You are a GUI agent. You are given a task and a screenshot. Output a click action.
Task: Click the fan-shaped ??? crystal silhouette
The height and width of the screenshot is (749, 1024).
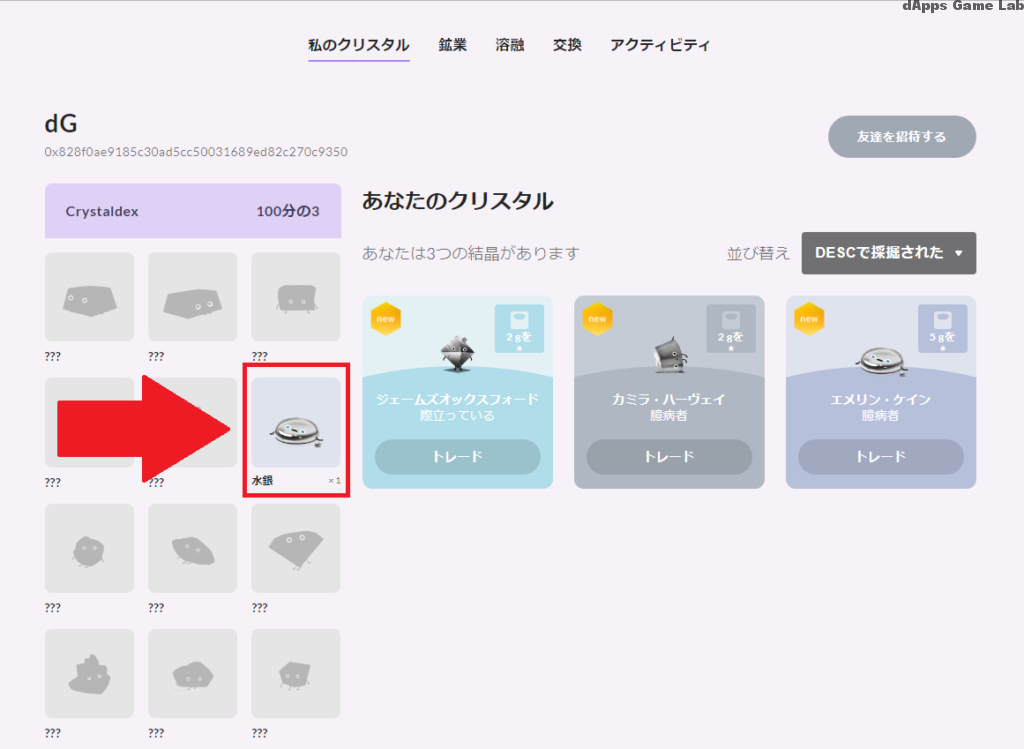pos(295,548)
